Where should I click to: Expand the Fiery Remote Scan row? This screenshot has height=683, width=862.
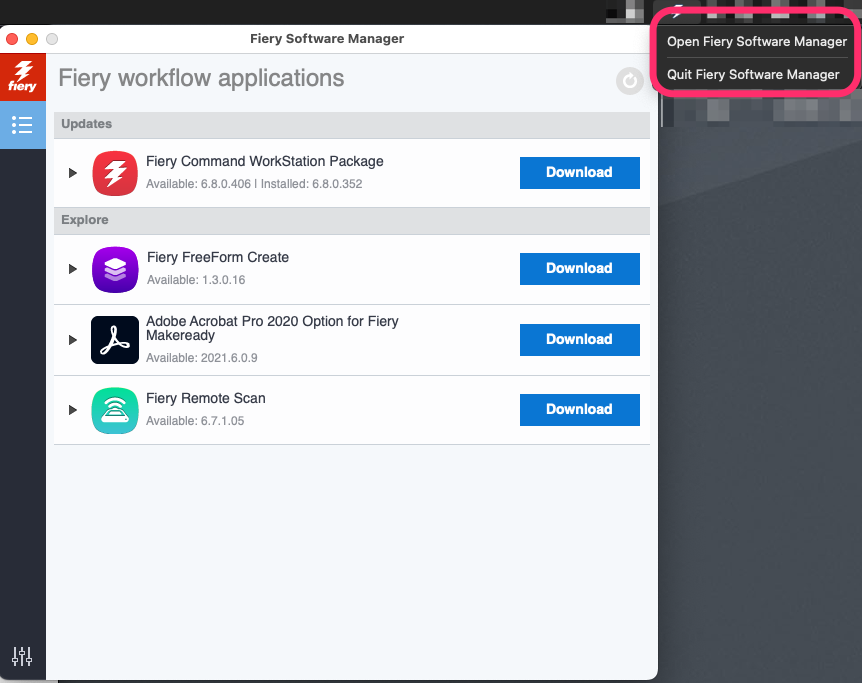72,410
